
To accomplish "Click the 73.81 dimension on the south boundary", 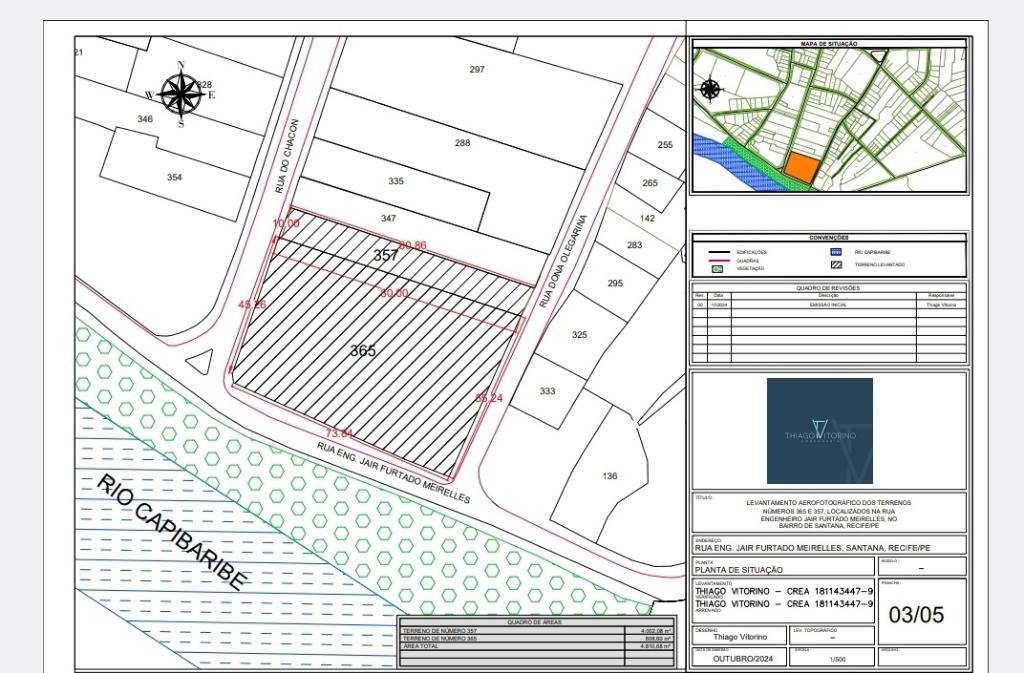I will click(x=340, y=434).
